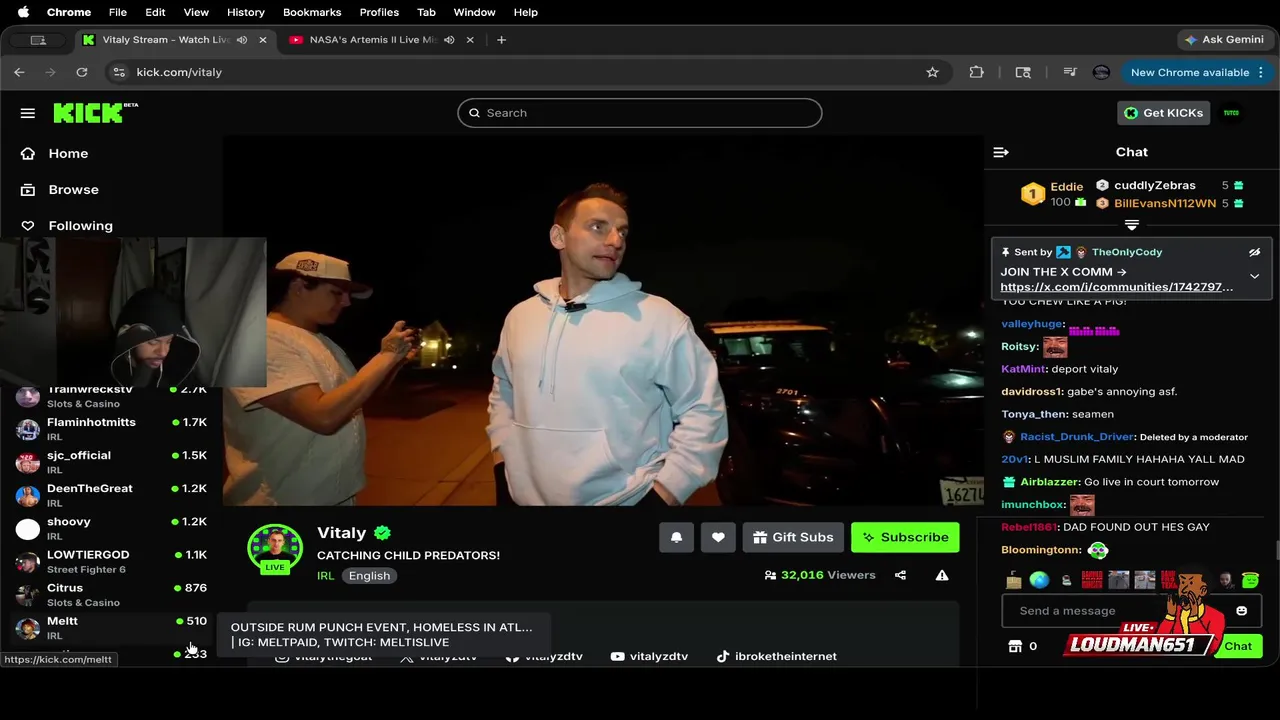Open the Kick sidebar hamburger menu

pos(28,113)
